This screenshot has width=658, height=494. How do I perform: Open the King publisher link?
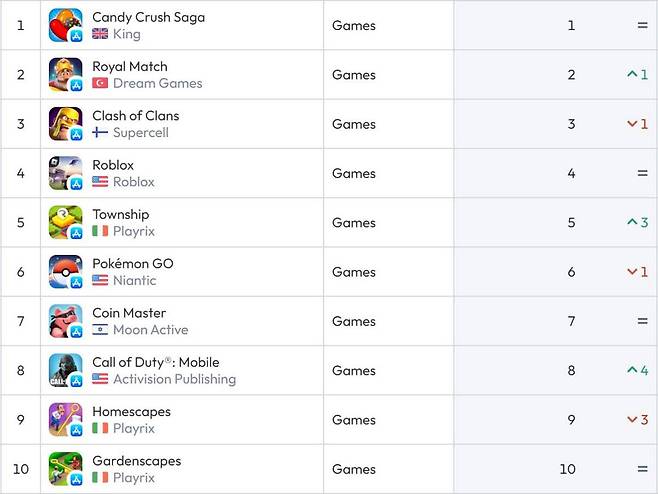click(x=127, y=34)
